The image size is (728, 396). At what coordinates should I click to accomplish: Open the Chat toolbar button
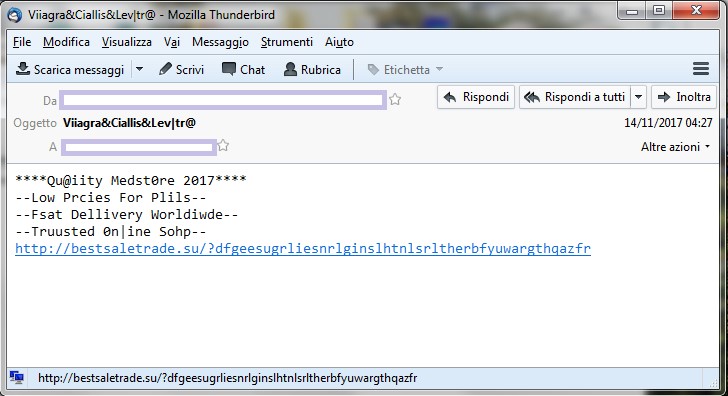point(243,70)
